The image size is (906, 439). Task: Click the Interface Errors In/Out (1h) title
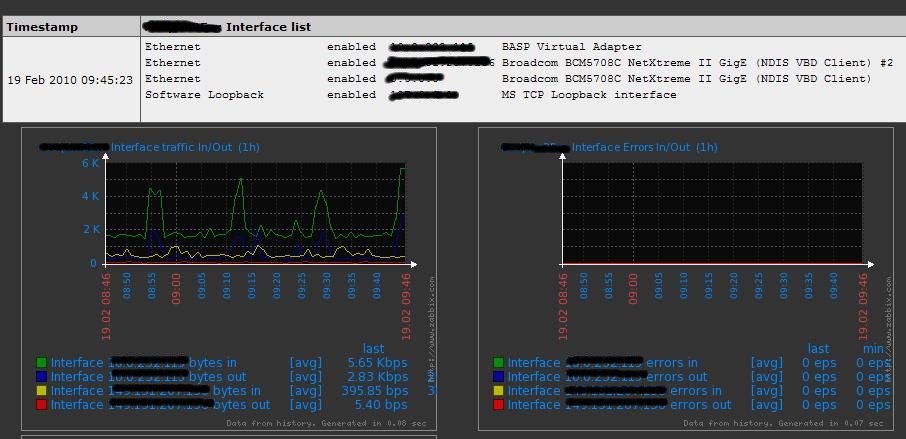(644, 147)
